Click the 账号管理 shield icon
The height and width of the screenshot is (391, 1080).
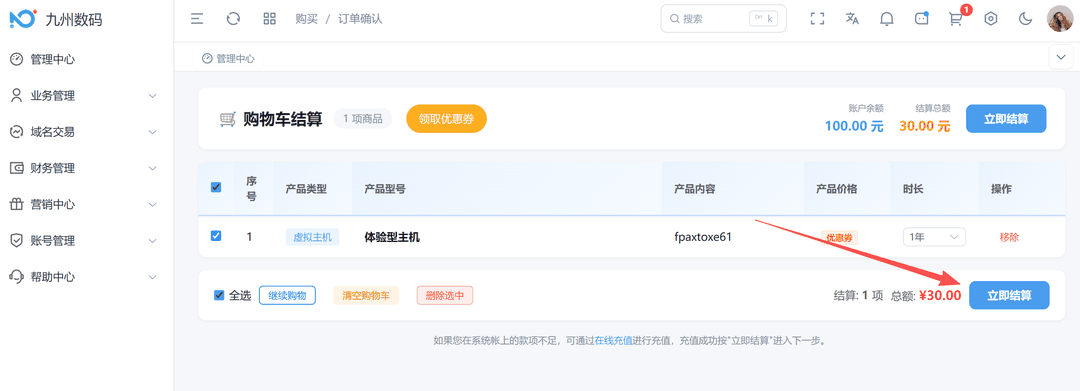point(17,241)
